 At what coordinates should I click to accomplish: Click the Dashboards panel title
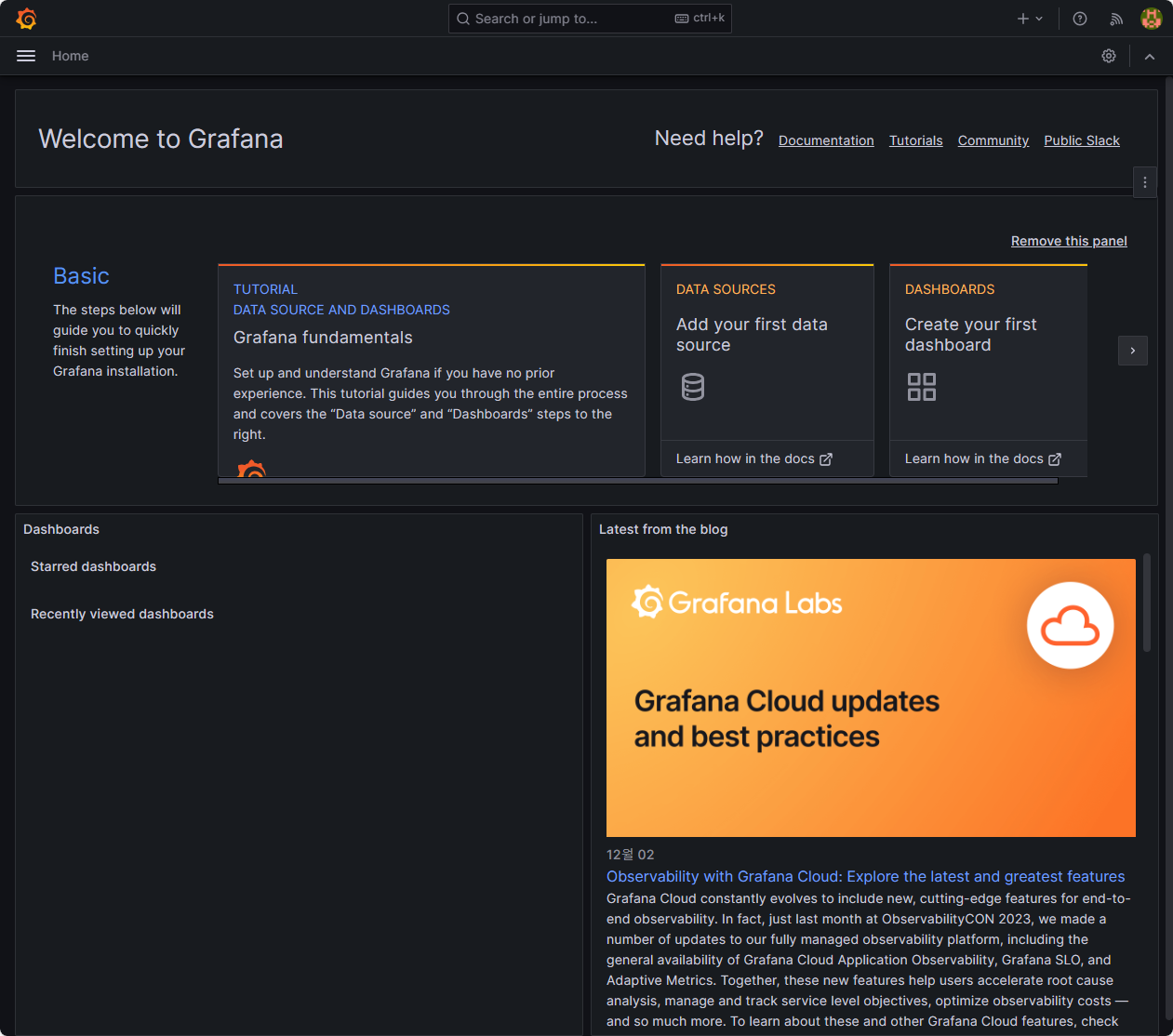61,529
